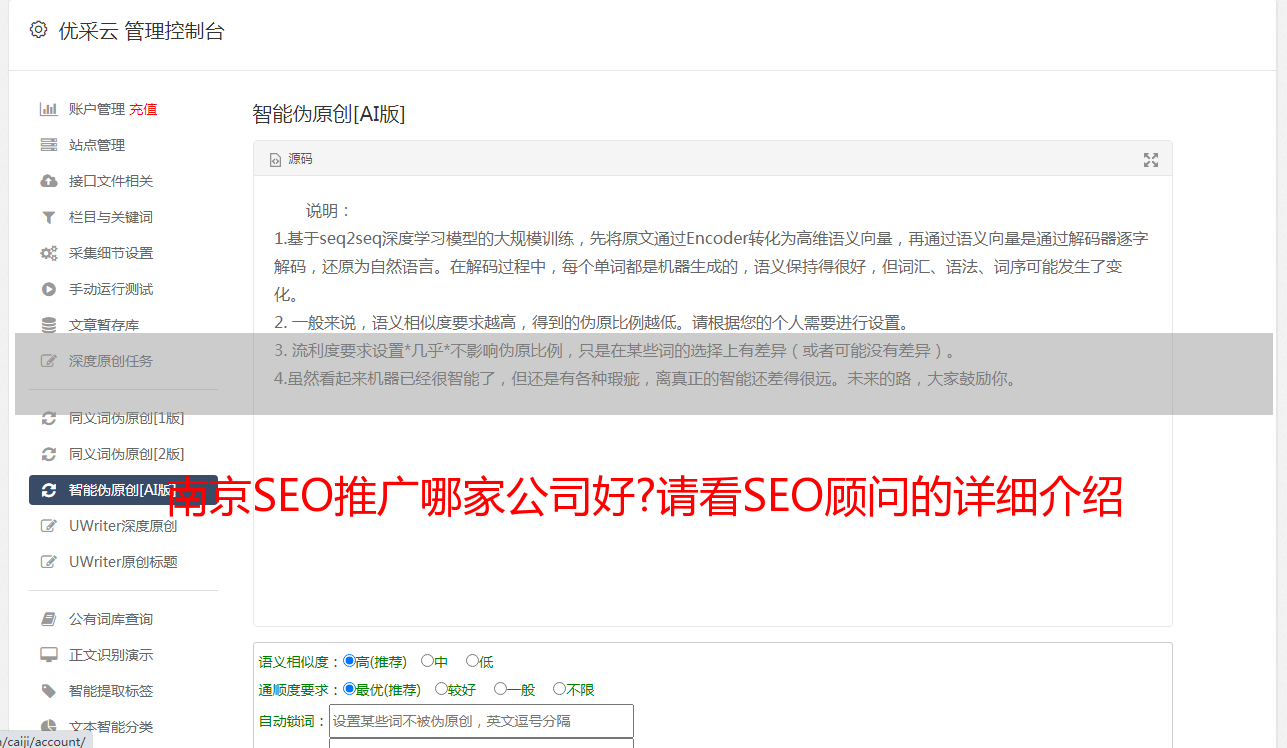Click the edit icon for 深度原创任务

pos(48,361)
